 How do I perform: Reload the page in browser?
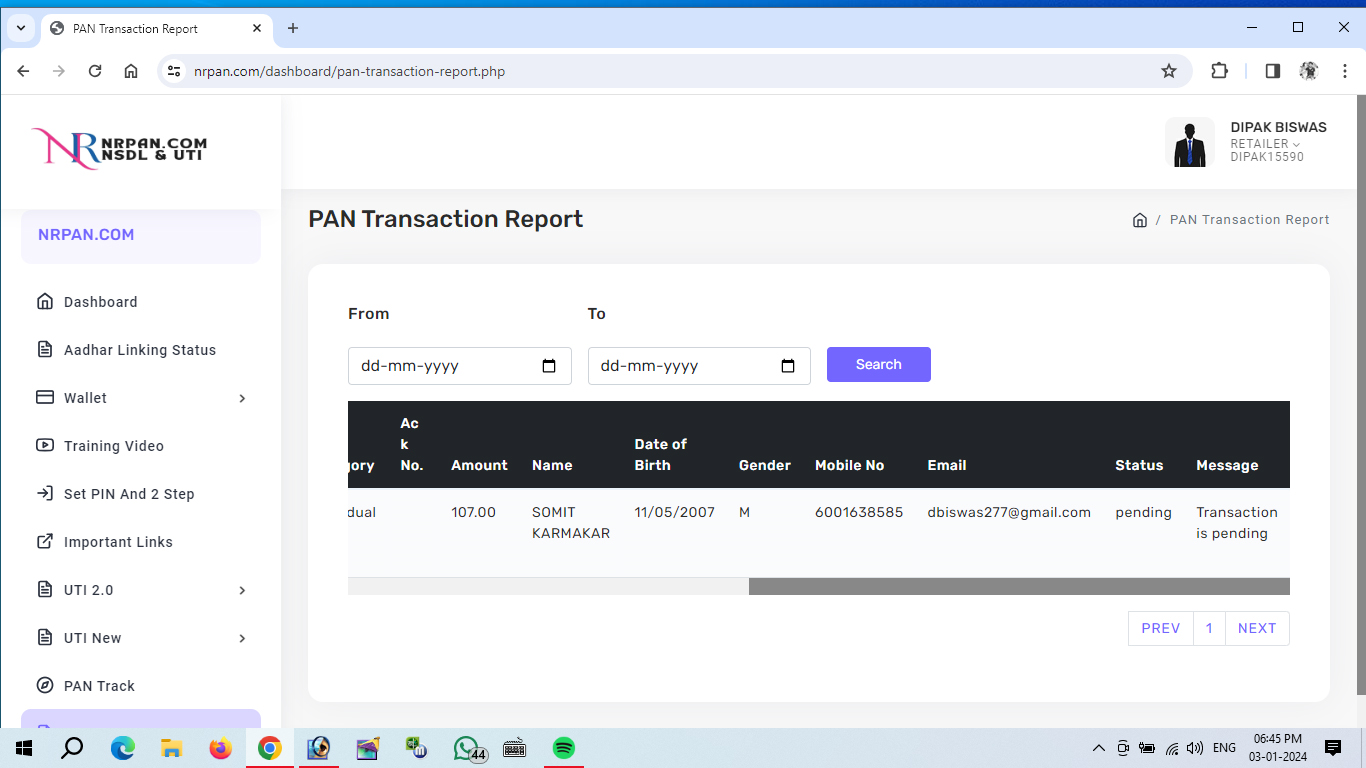click(x=95, y=71)
